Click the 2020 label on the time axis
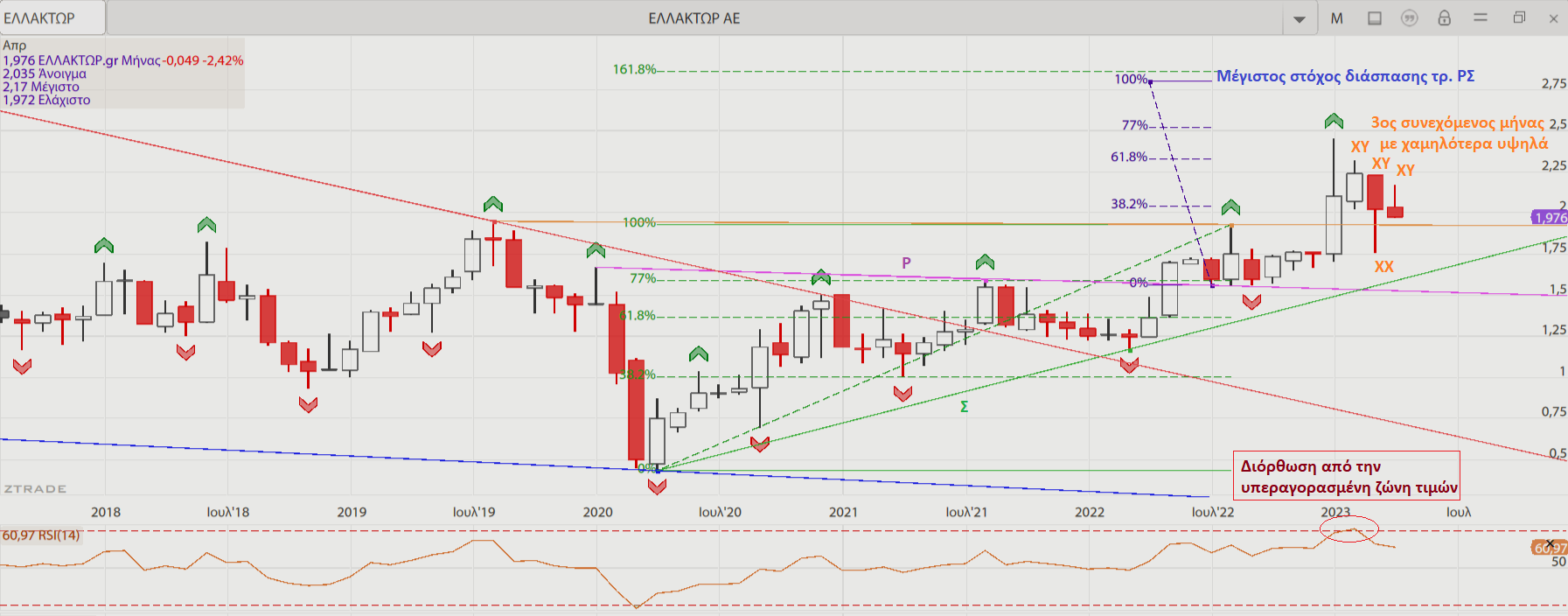Viewport: 1568px width, 616px height. pos(598,512)
